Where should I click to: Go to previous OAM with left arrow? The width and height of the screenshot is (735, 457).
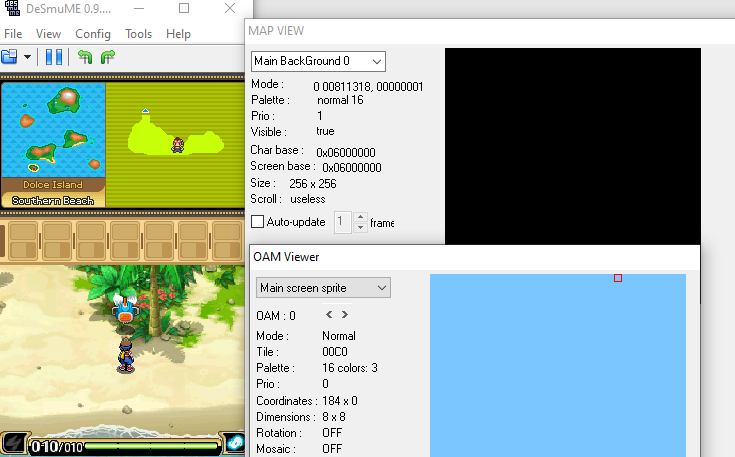[x=329, y=315]
